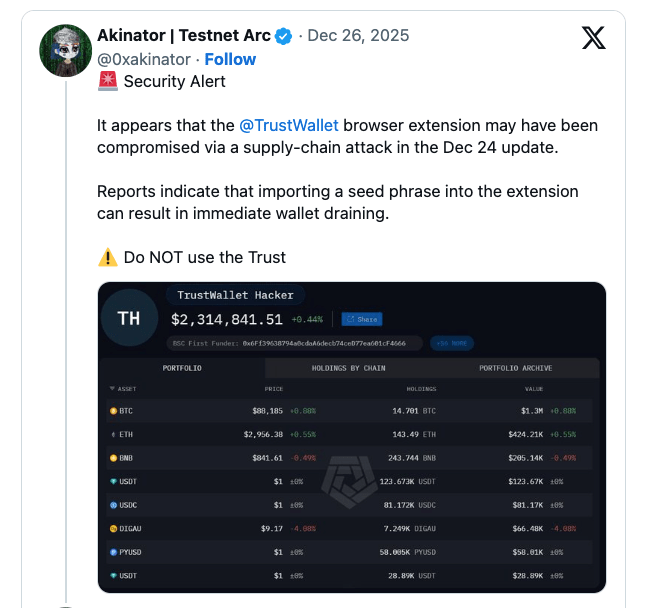645x608 pixels.
Task: Click the BTC coin icon
Action: coord(114,411)
